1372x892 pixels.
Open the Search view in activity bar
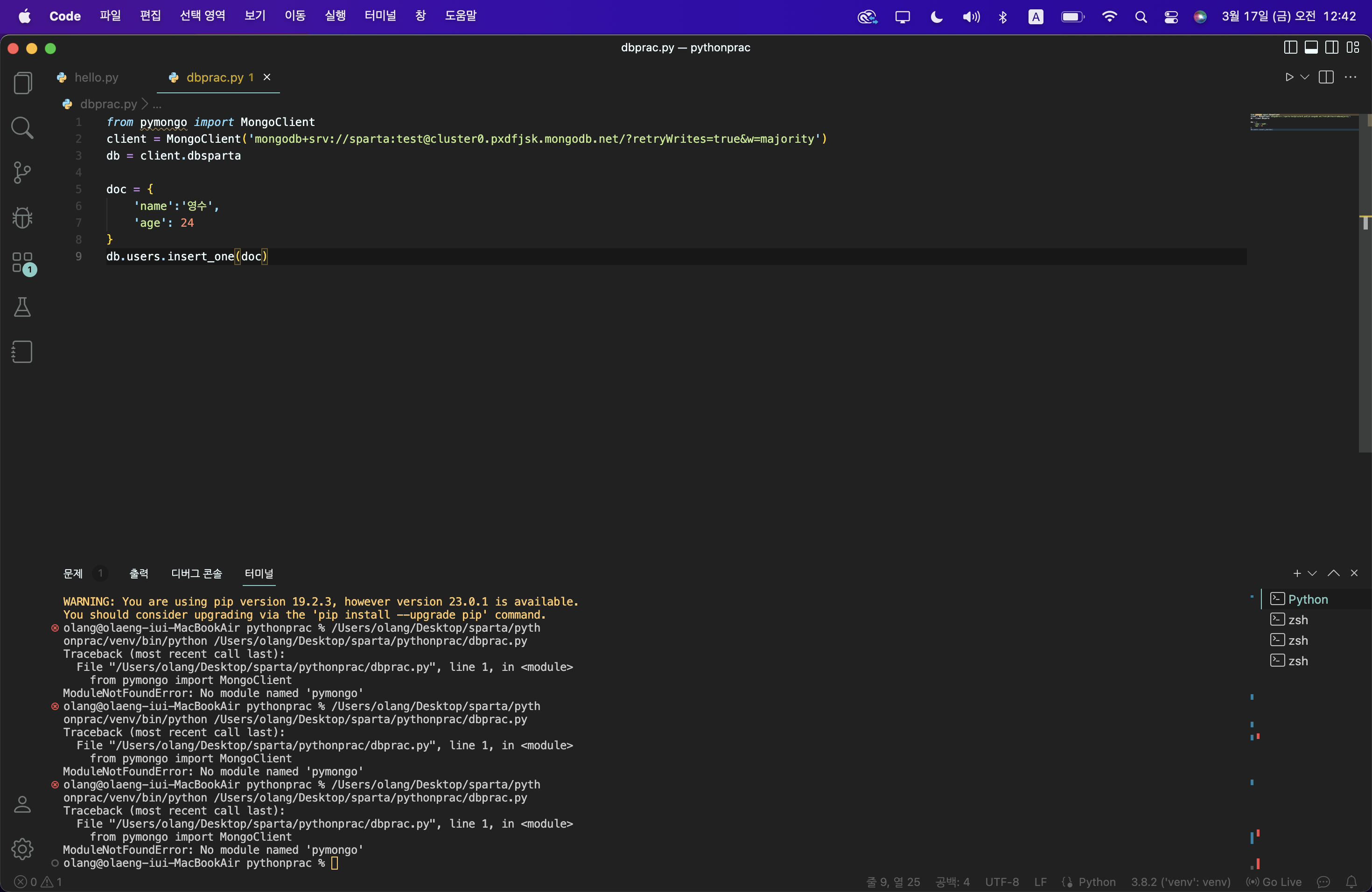22,128
